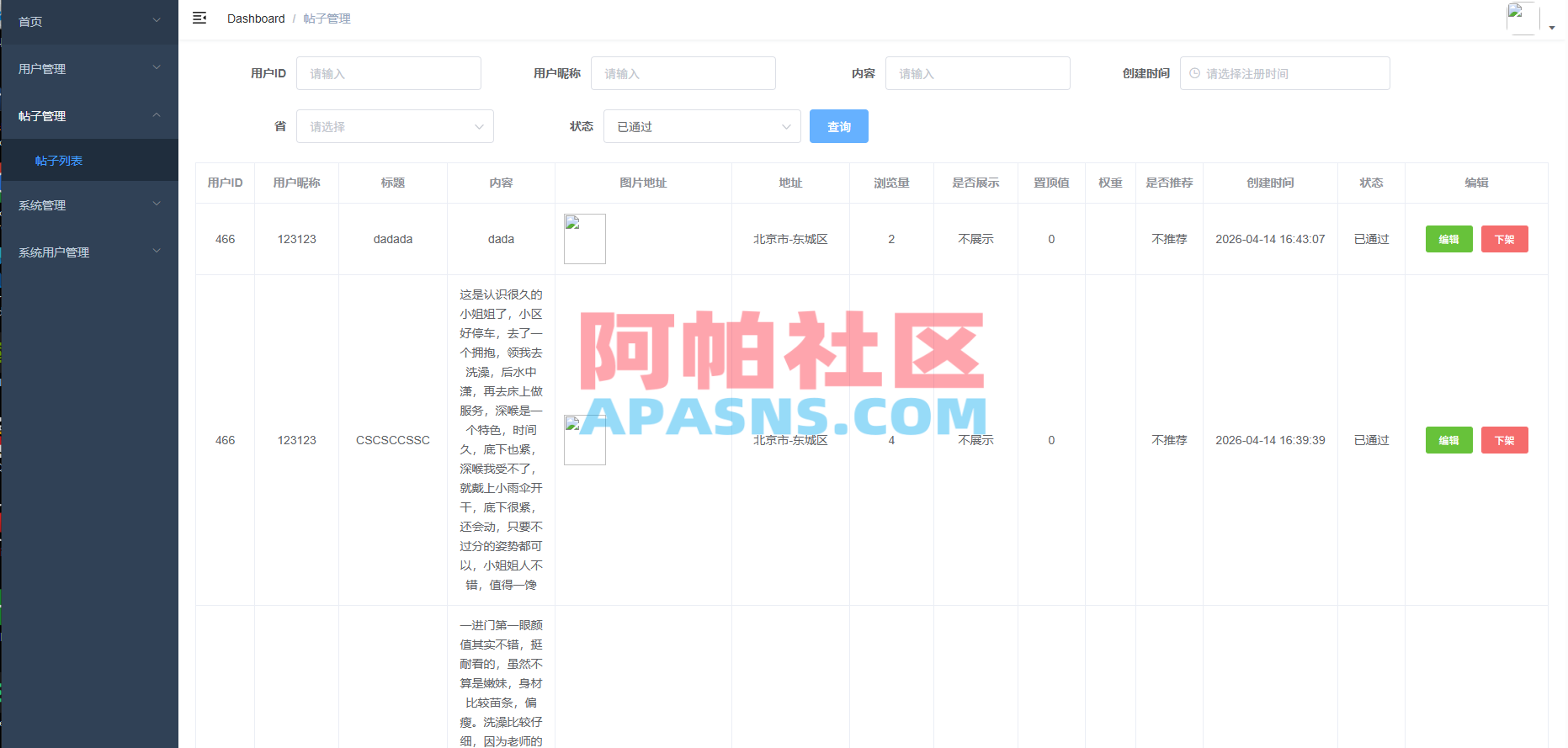This screenshot has width=1568, height=748.
Task: Click the title cell 'CSCSCCSSC'
Action: click(393, 440)
